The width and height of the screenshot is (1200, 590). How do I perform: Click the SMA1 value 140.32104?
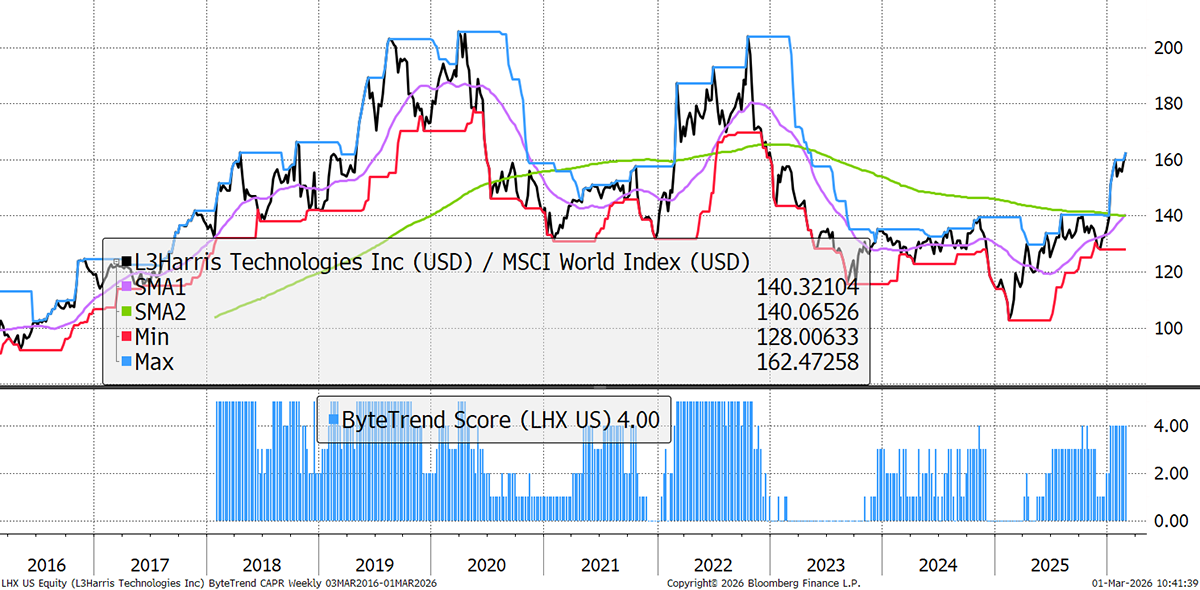click(807, 288)
